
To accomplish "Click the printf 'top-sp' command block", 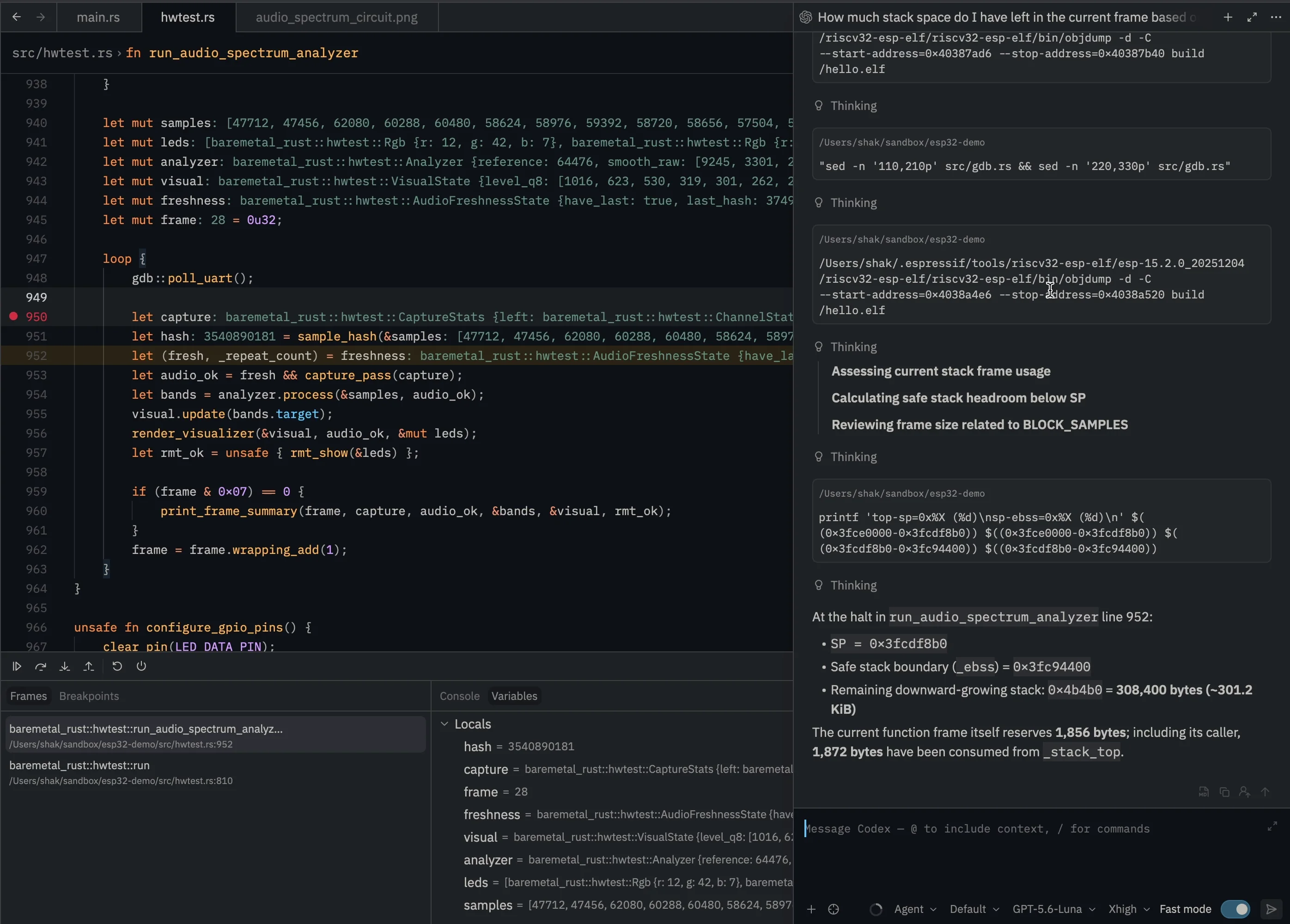I will click(1041, 521).
